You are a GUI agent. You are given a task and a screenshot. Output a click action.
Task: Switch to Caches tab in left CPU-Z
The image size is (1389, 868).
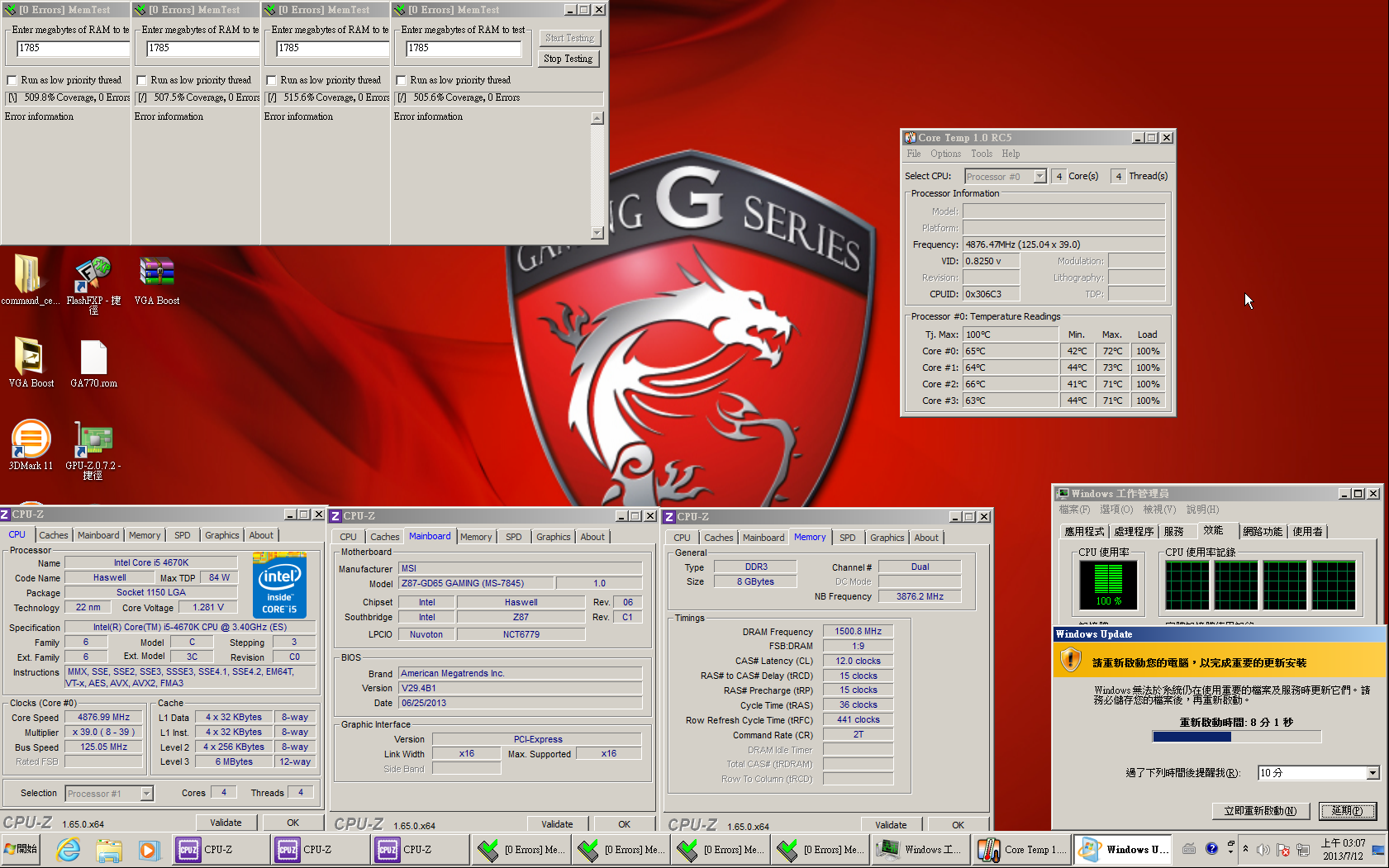point(54,535)
